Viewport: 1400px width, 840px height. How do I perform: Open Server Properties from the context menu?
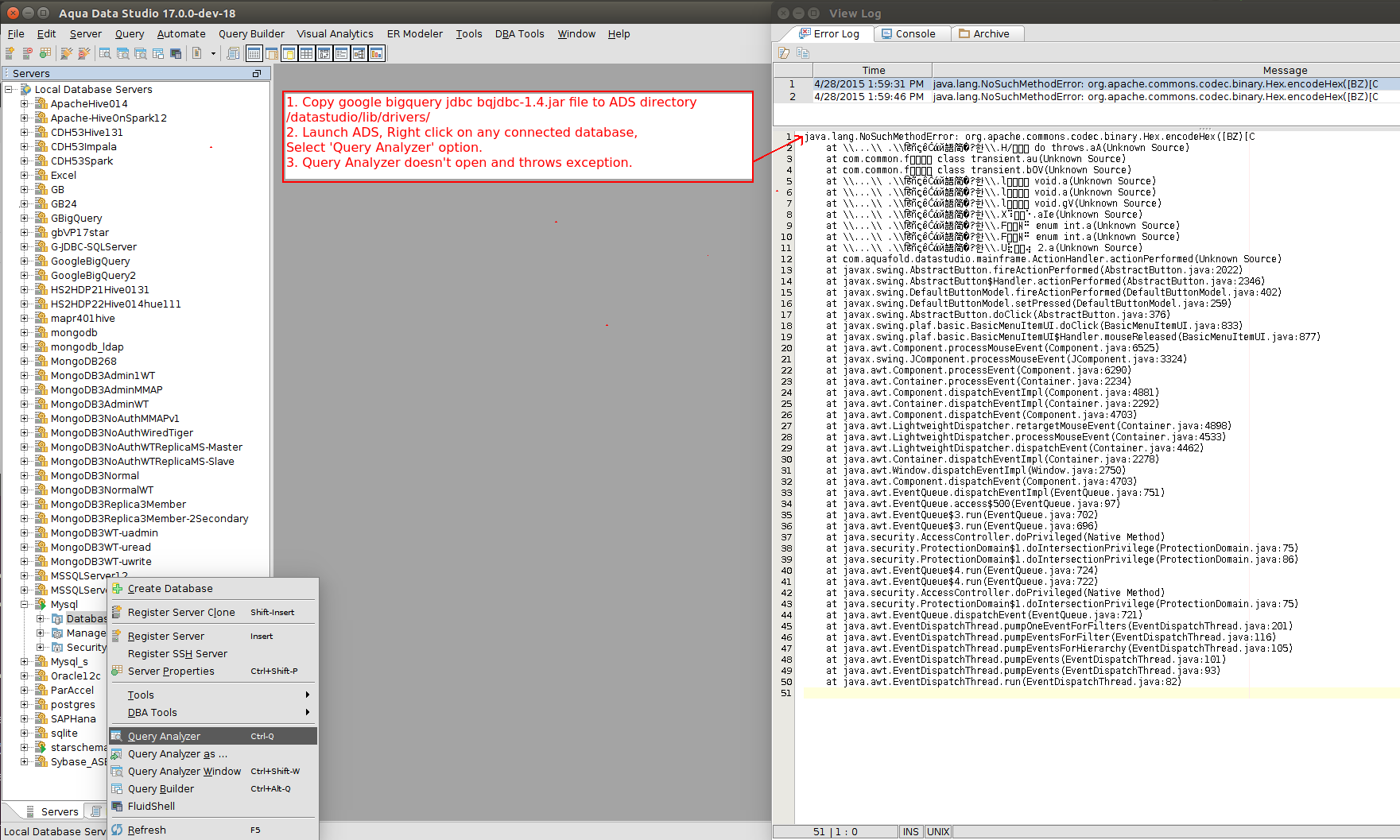coord(213,672)
